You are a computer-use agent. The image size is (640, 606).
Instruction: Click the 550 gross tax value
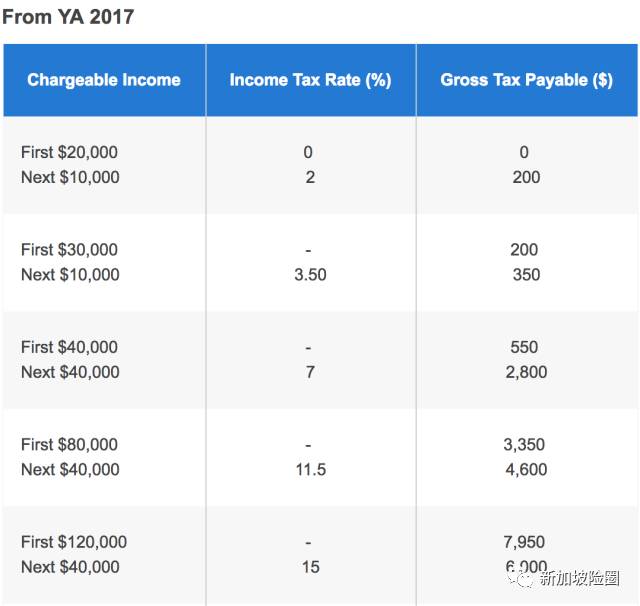click(524, 347)
